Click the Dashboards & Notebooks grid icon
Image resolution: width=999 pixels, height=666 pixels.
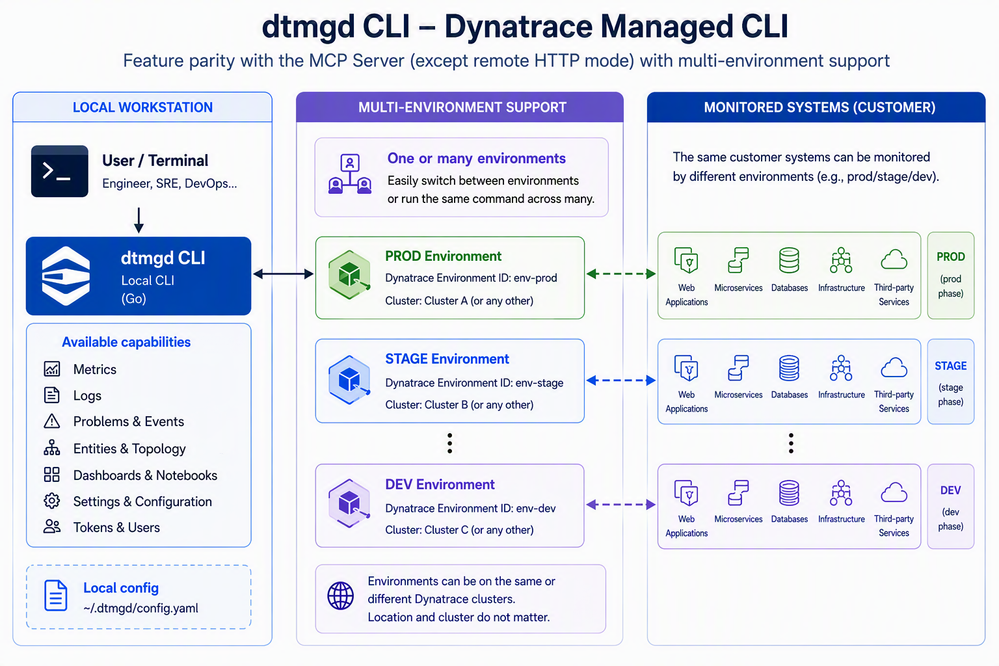[x=52, y=475]
